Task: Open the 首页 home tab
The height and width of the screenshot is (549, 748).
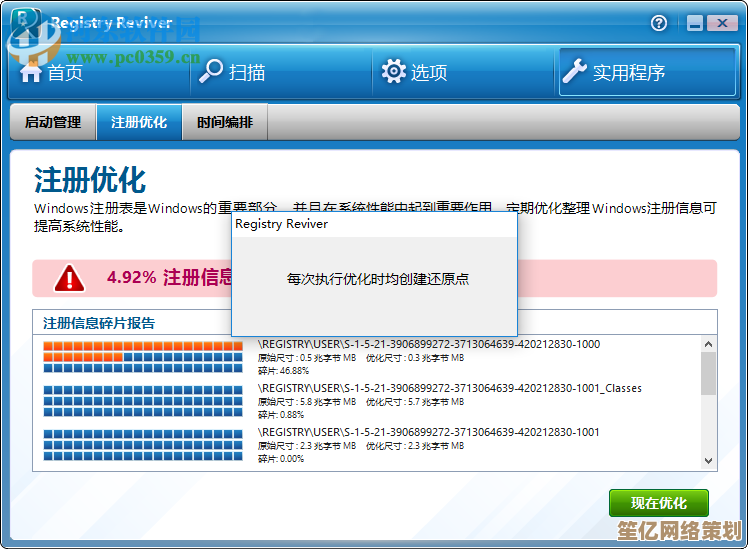Action: coord(99,72)
